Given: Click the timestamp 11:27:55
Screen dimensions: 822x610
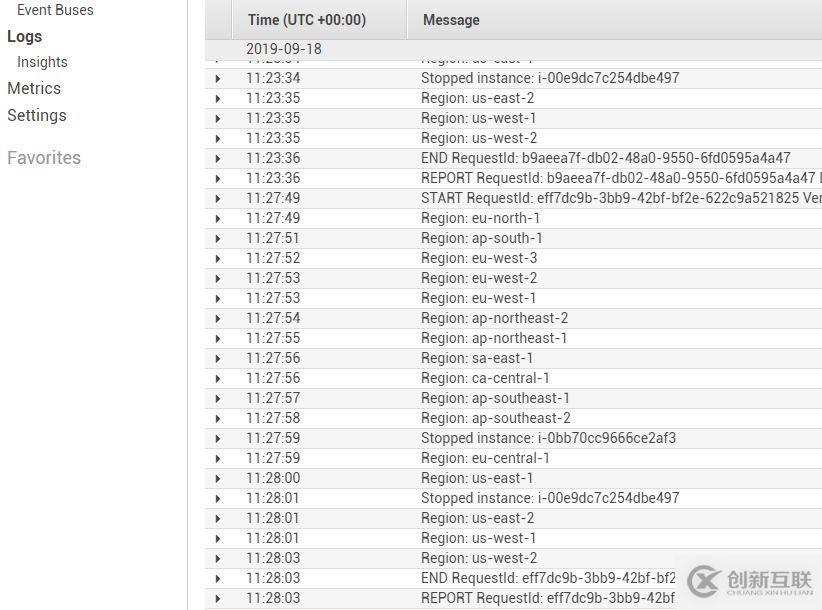Looking at the screenshot, I should 273,338.
